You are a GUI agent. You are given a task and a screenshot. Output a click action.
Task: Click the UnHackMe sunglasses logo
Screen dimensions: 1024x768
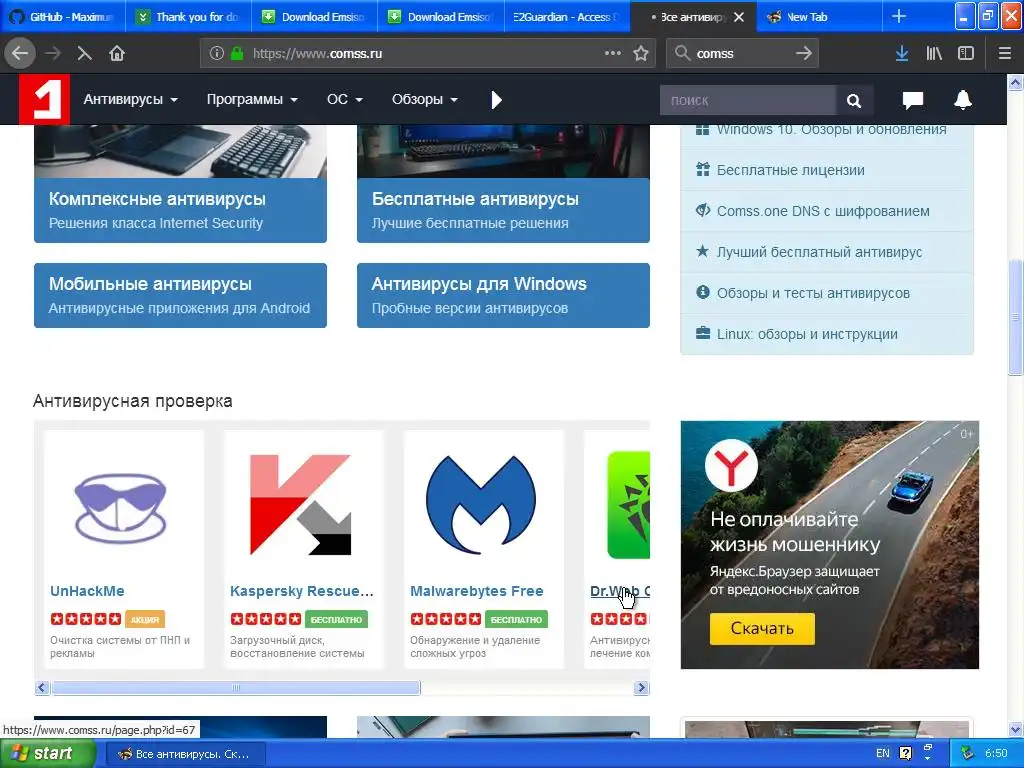click(x=121, y=509)
